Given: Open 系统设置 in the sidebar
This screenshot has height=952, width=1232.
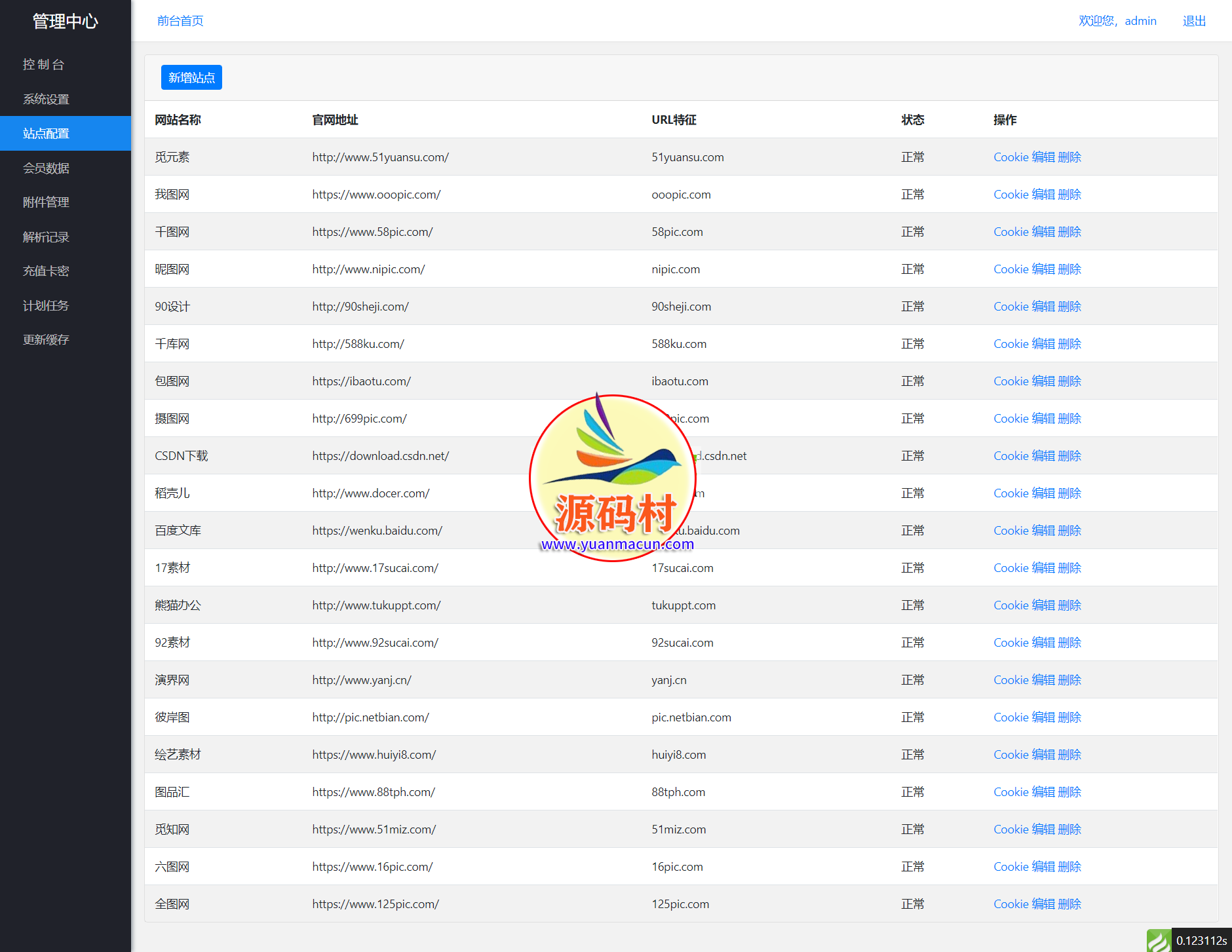Looking at the screenshot, I should click(46, 99).
